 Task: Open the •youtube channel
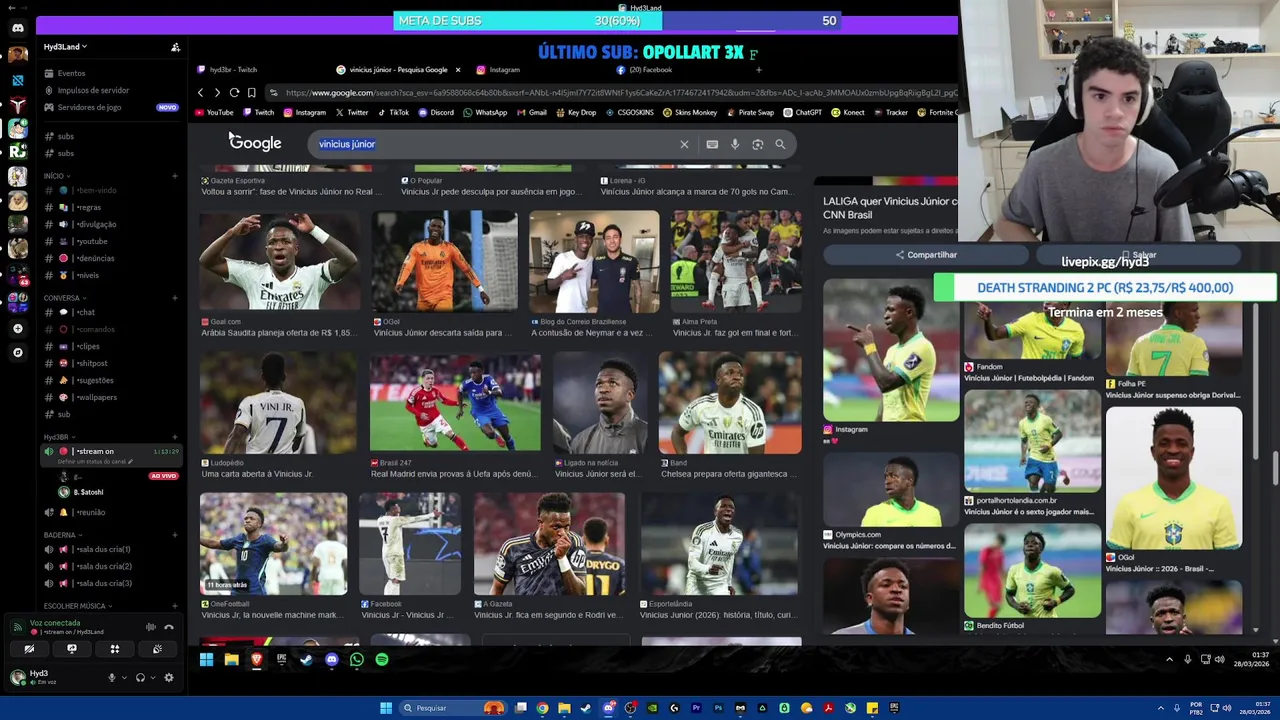(x=91, y=241)
